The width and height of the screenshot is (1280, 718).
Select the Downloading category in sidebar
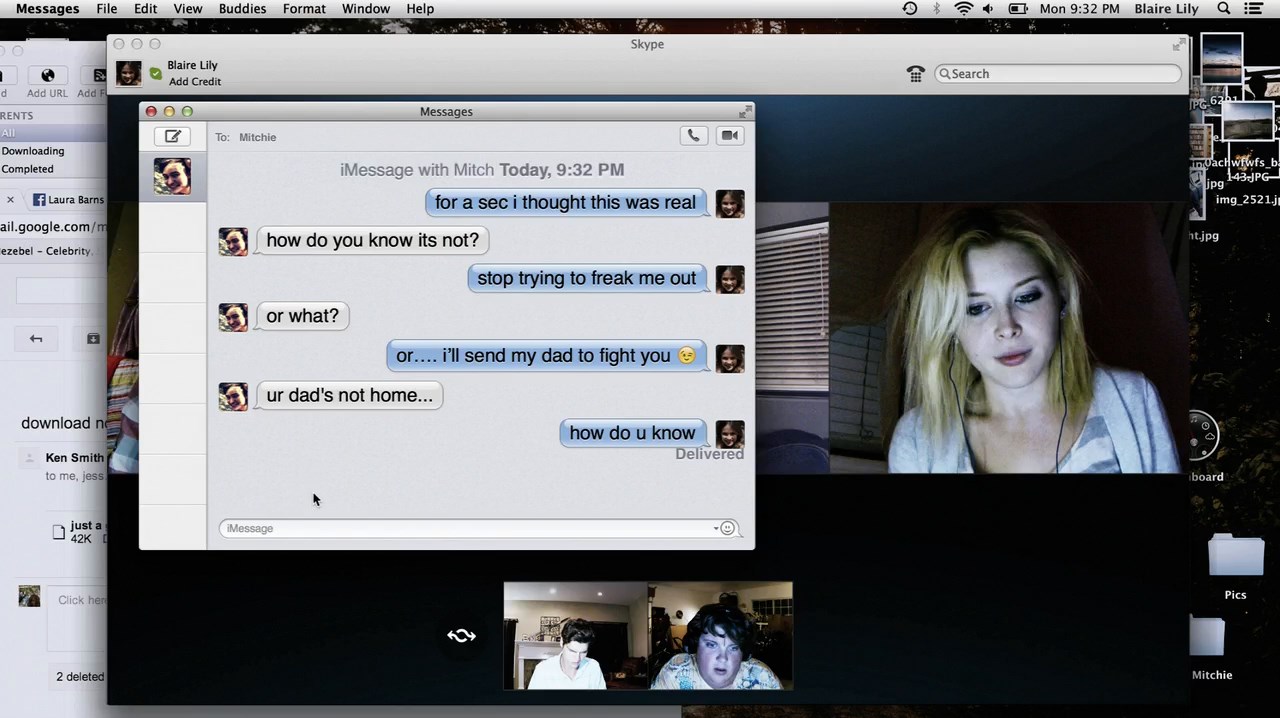coord(33,151)
